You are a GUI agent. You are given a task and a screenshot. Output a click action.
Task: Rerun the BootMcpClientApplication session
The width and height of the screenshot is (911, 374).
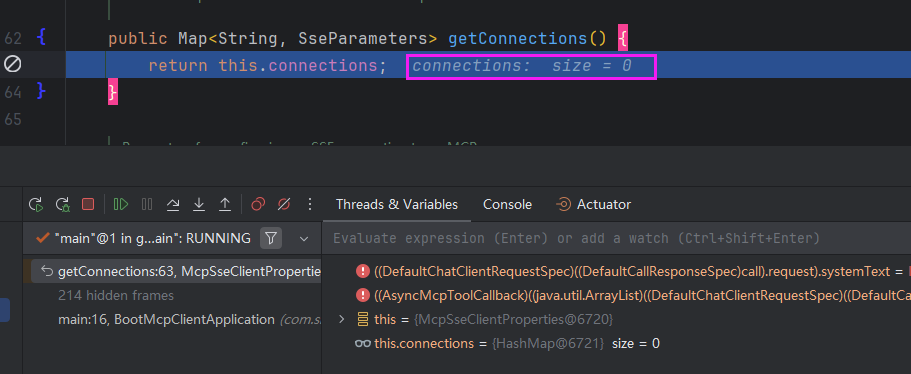click(x=36, y=204)
